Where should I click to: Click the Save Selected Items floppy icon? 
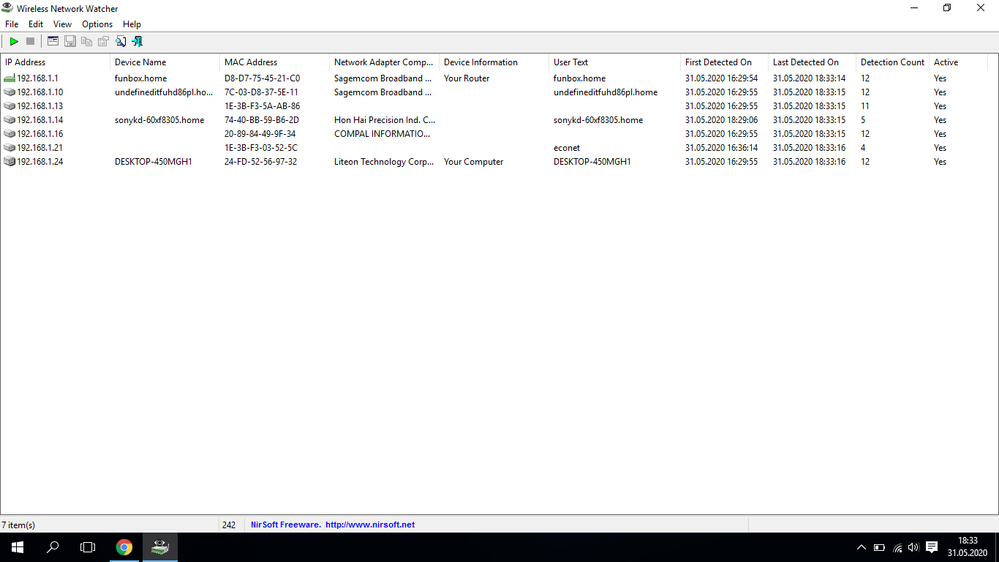[70, 41]
